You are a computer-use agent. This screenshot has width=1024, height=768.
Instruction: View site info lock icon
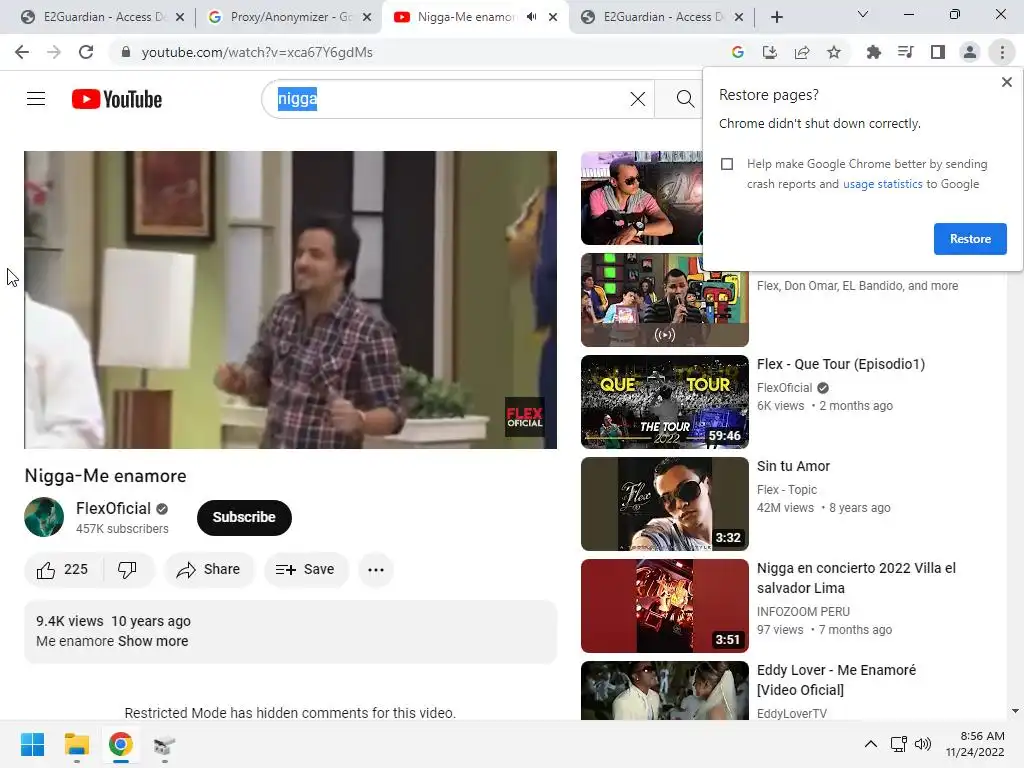point(126,52)
